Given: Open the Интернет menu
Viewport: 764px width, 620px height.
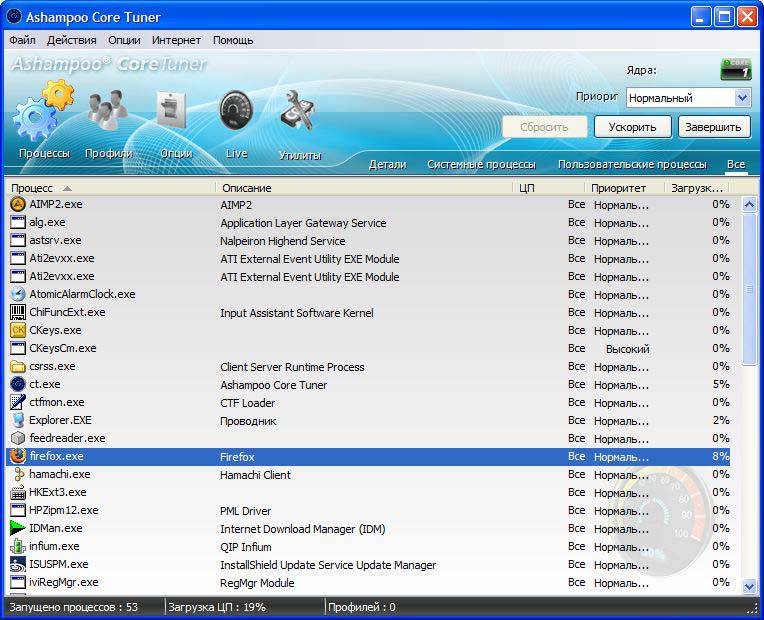Looking at the screenshot, I should (x=176, y=40).
